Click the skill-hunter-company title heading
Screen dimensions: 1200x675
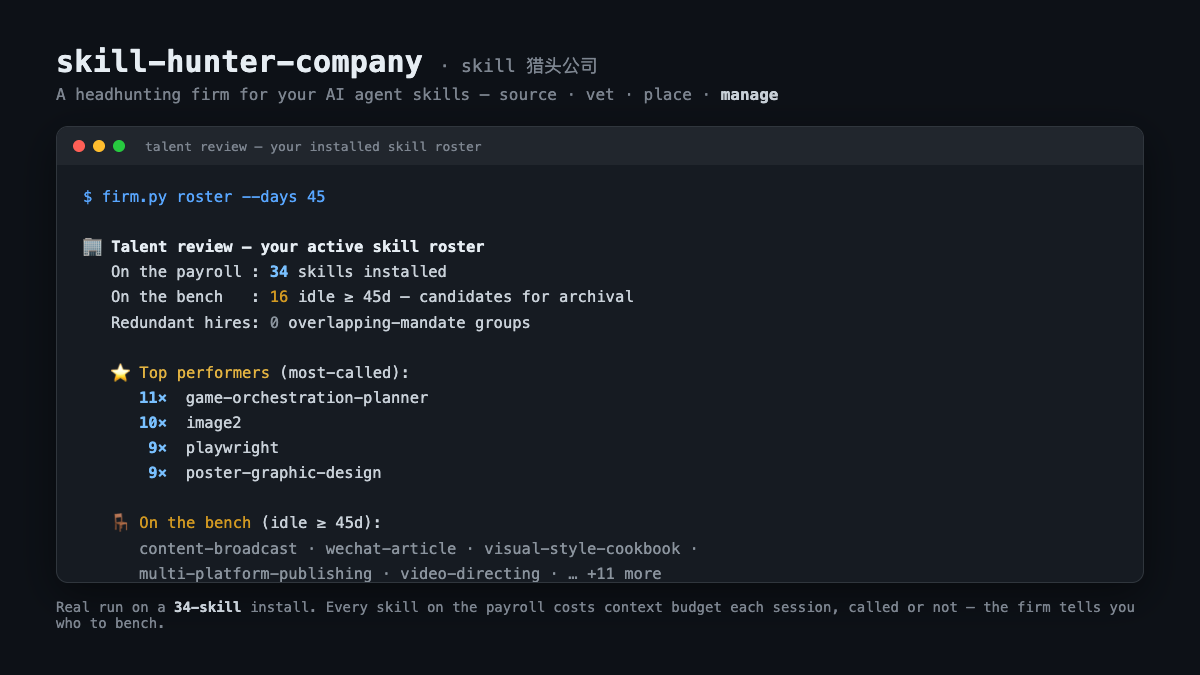[239, 62]
